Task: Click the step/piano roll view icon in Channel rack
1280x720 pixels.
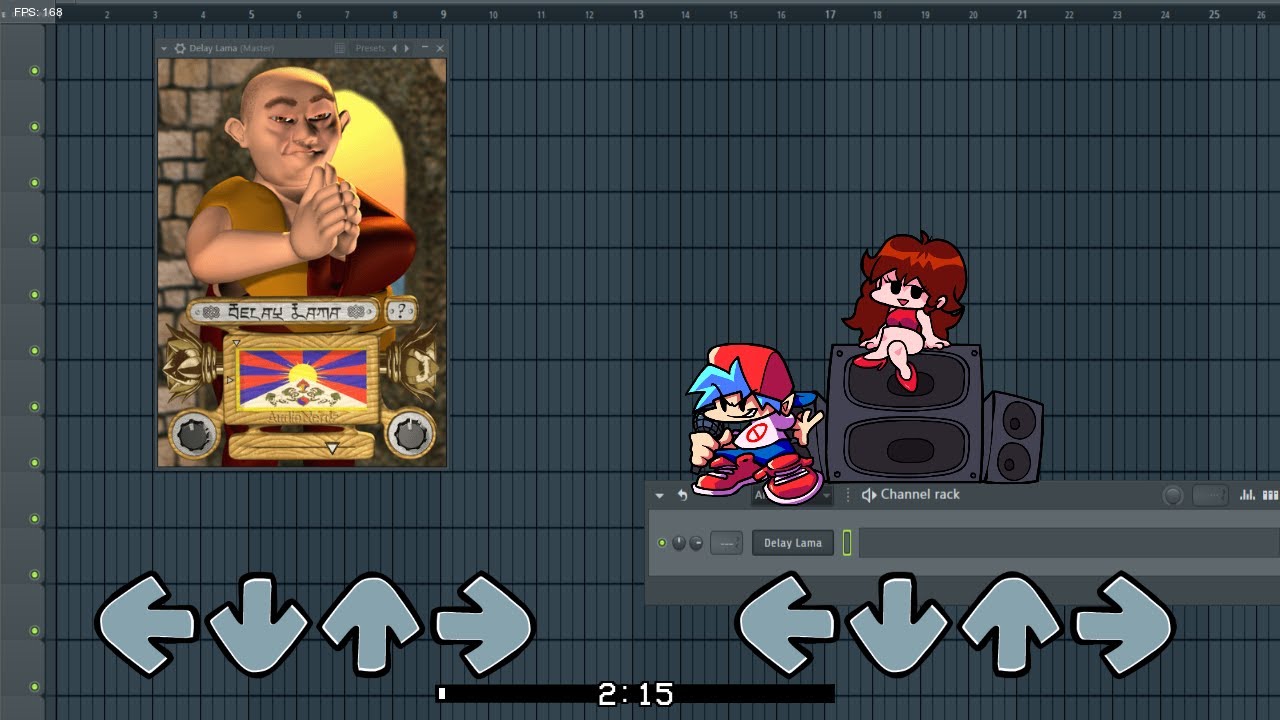Action: (x=1271, y=494)
